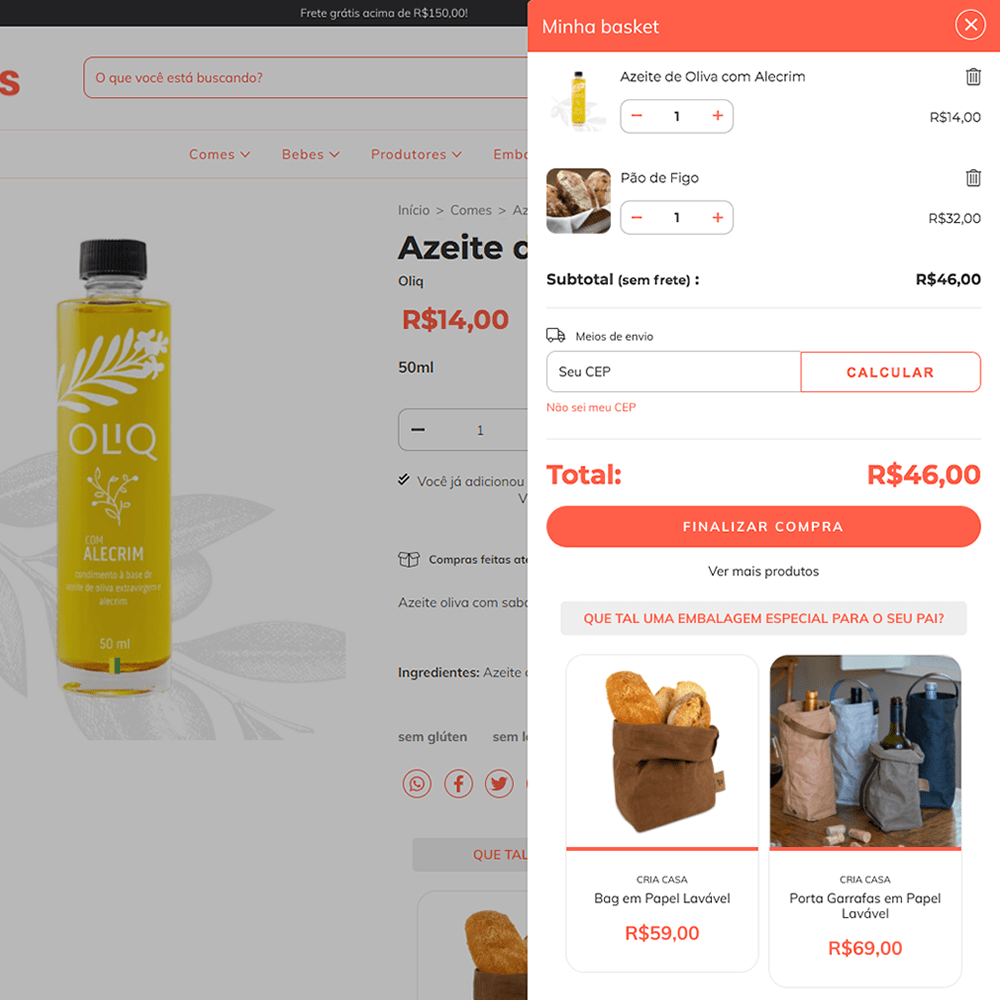Remove Azeite de Oliva com Alecrim via trash icon
1000x1000 pixels.
coord(973,77)
